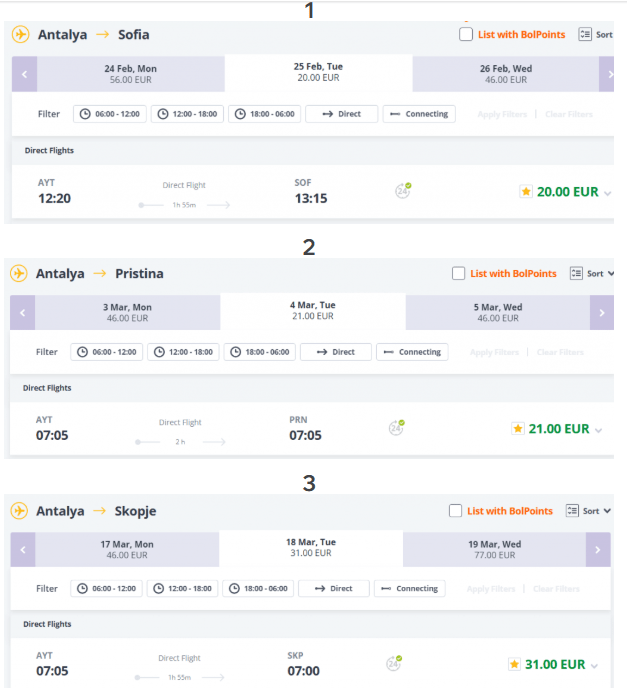Click the gold star next to 20.00 EUR
627x688 pixels.
[526, 192]
